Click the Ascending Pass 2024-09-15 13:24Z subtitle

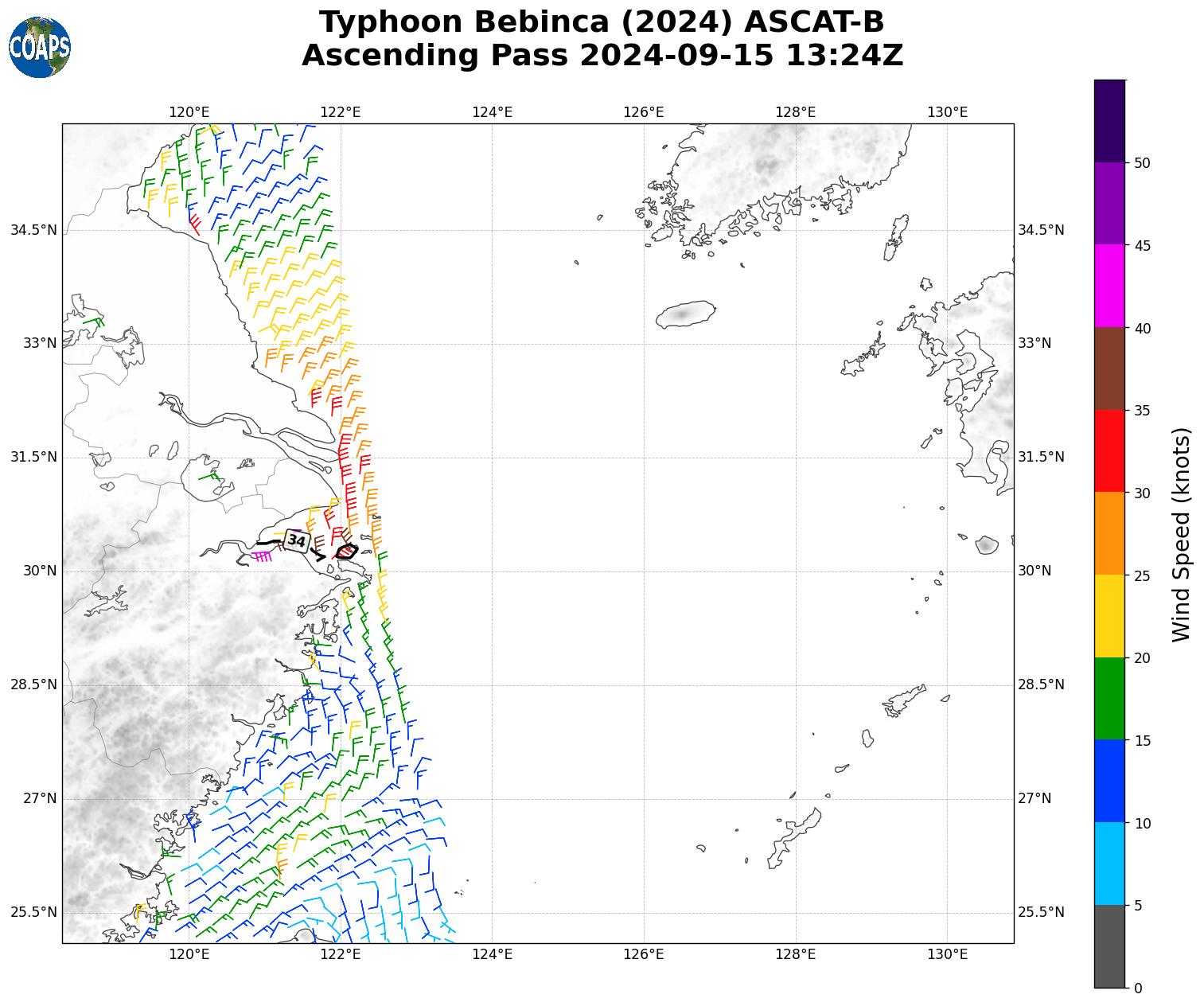(x=602, y=56)
